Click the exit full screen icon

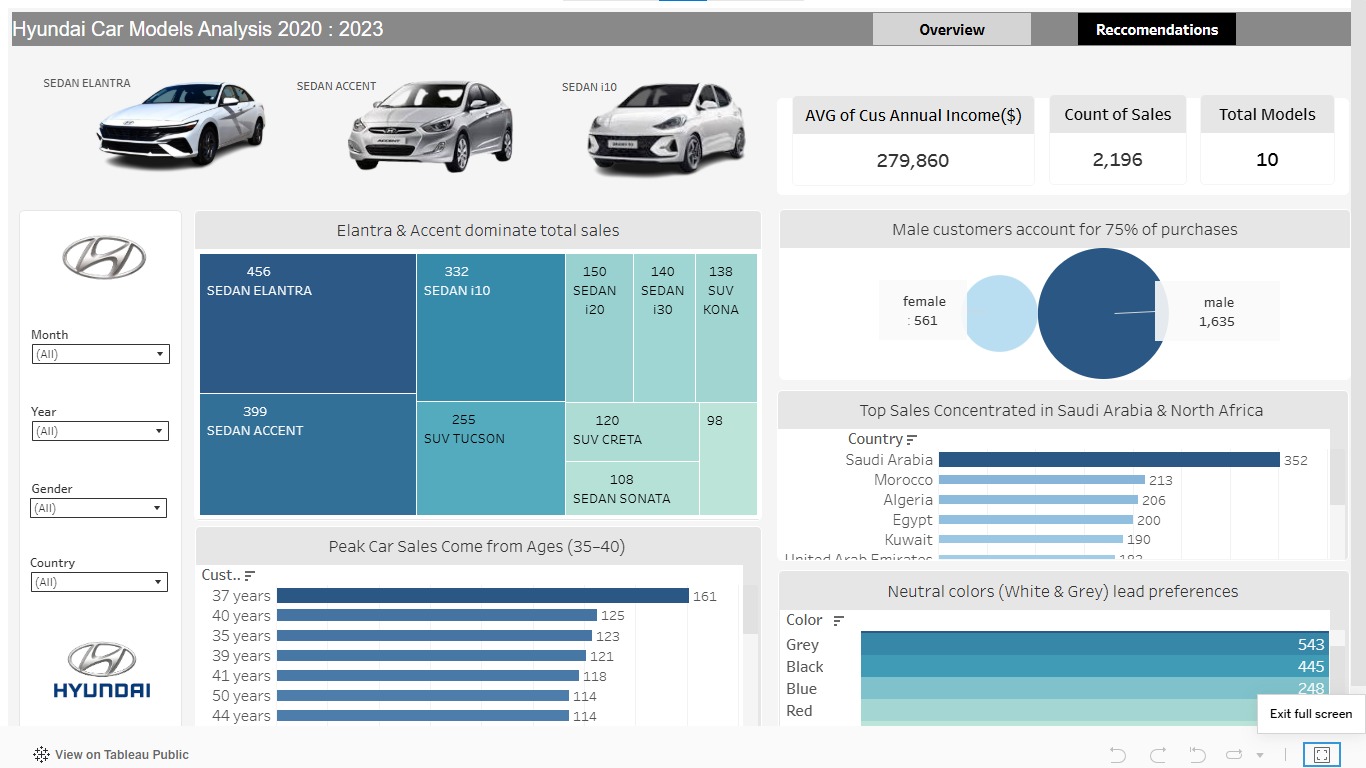[1322, 755]
